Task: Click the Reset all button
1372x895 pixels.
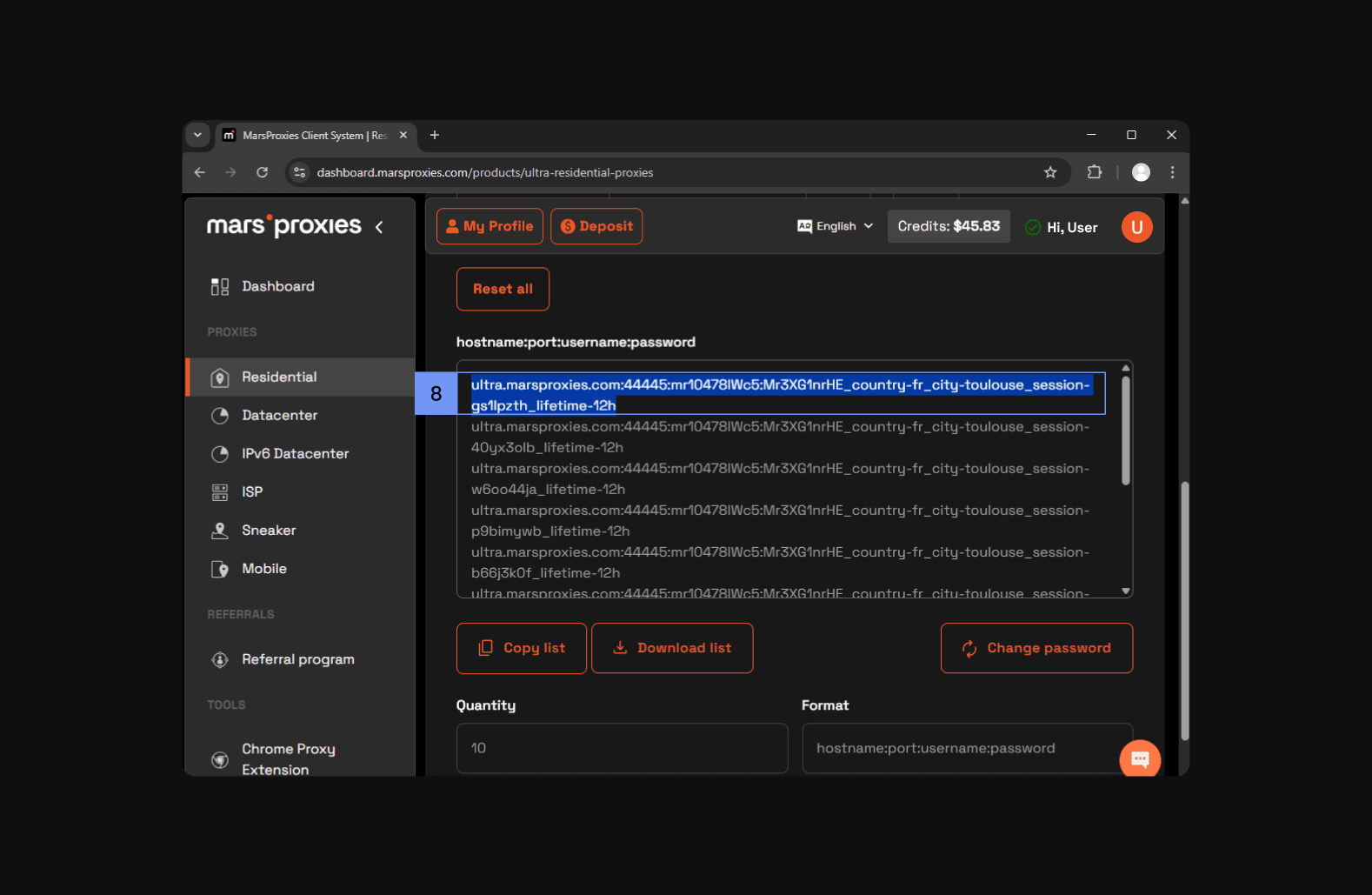Action: 503,289
